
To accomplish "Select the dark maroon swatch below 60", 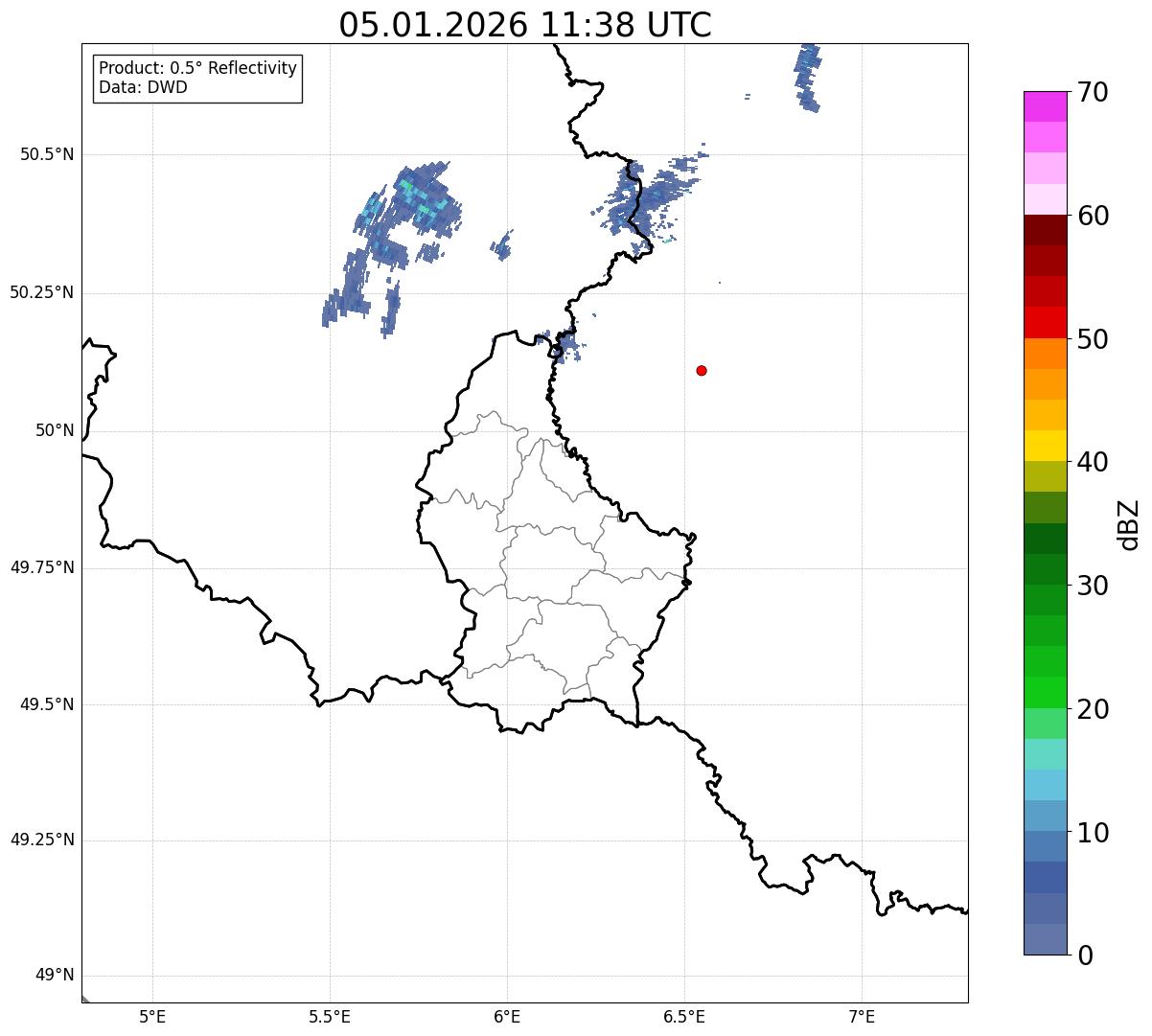I will [1045, 230].
